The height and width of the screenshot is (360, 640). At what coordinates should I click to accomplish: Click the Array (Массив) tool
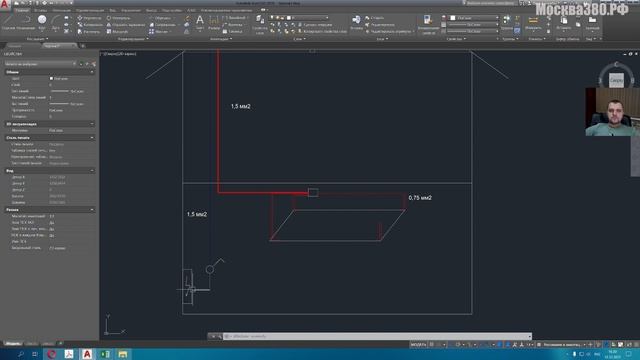coord(159,31)
